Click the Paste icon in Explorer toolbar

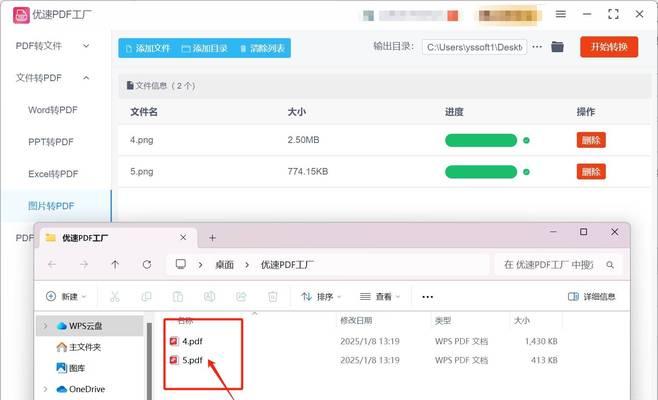[178, 297]
